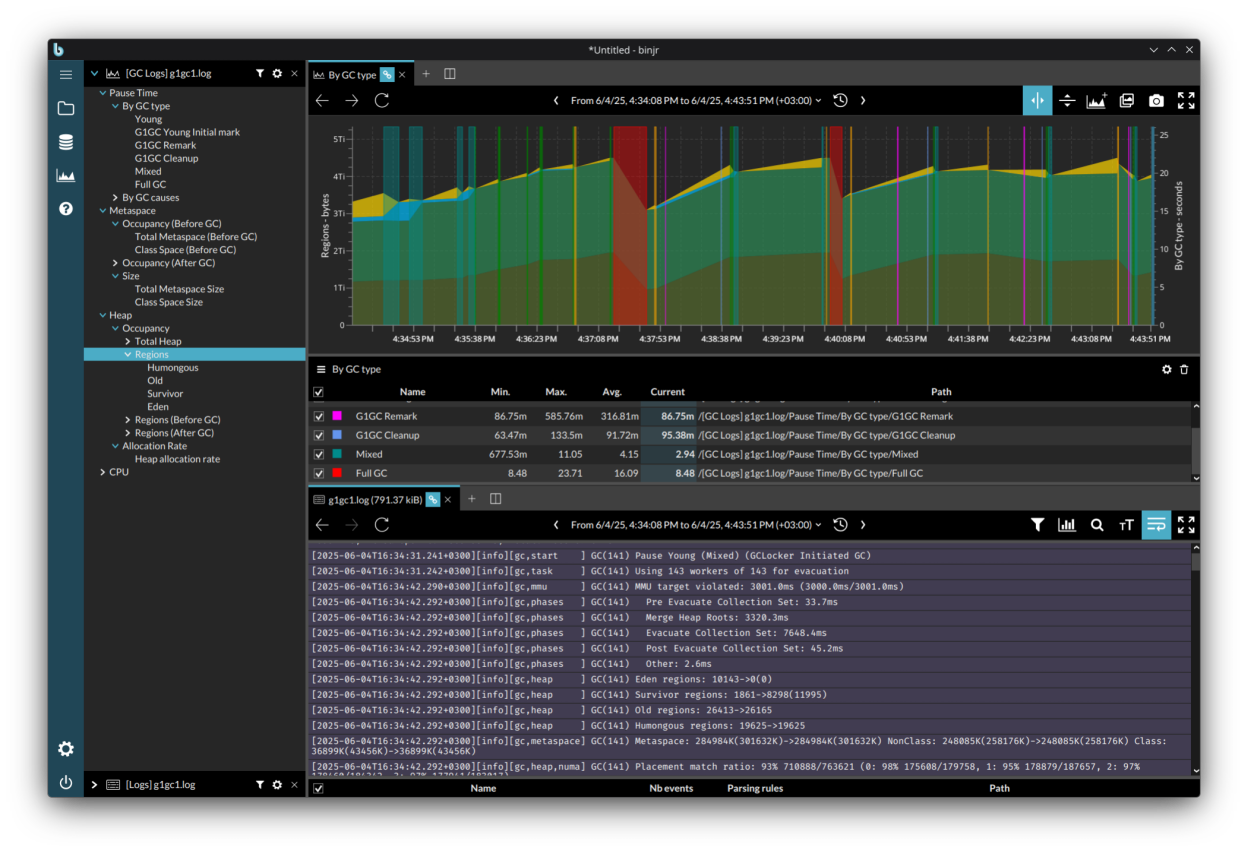This screenshot has width=1248, height=854.
Task: Collapse the Pause Time tree node
Action: 102,93
